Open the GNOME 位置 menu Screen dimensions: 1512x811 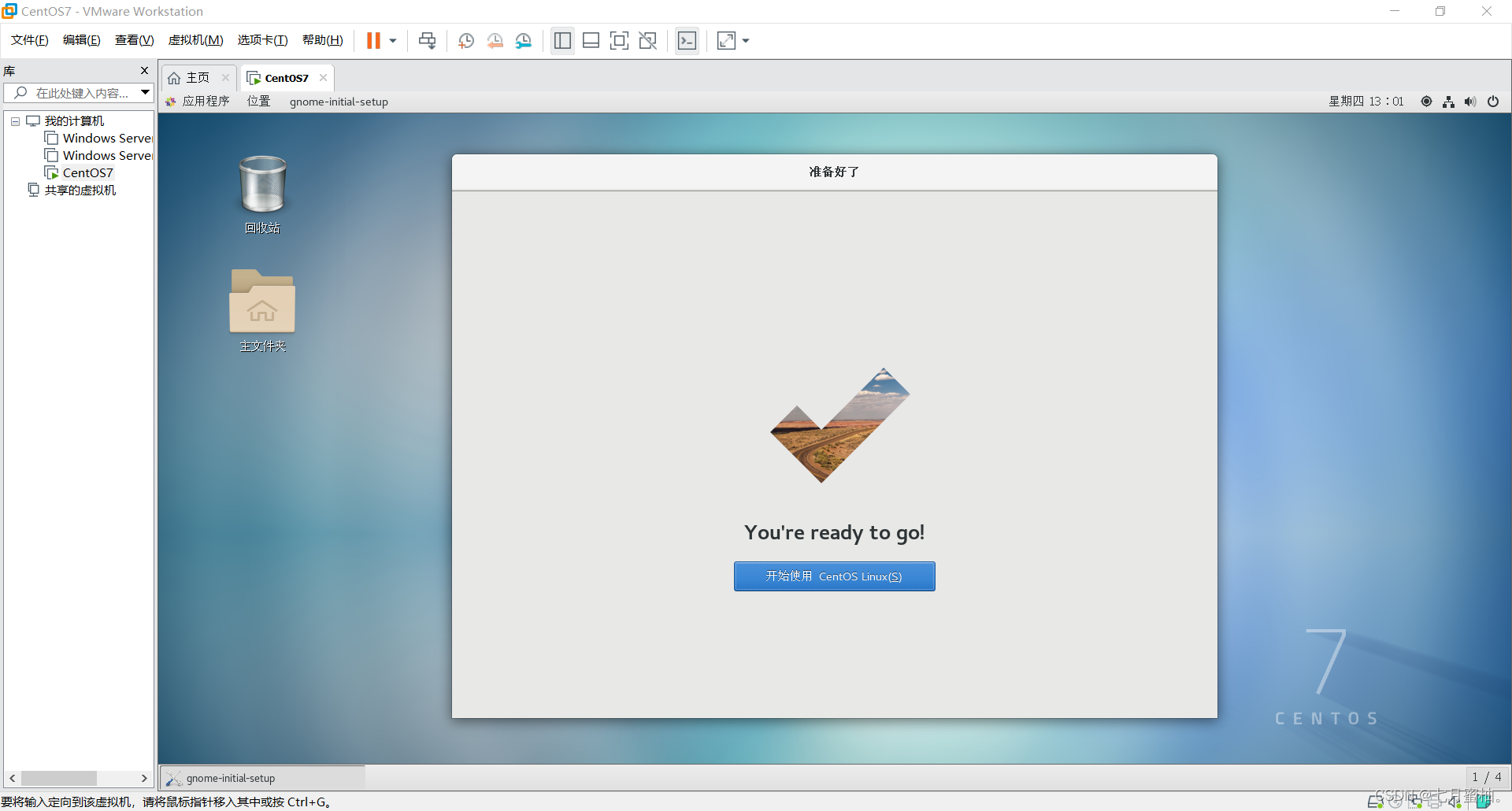[258, 102]
